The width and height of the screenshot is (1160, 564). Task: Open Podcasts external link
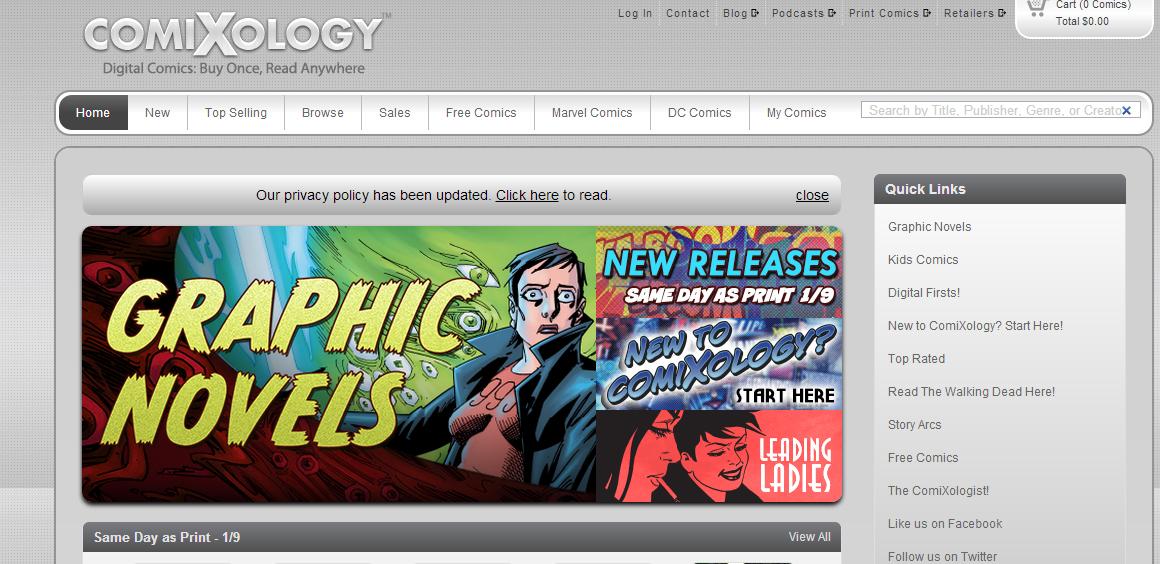tap(804, 13)
